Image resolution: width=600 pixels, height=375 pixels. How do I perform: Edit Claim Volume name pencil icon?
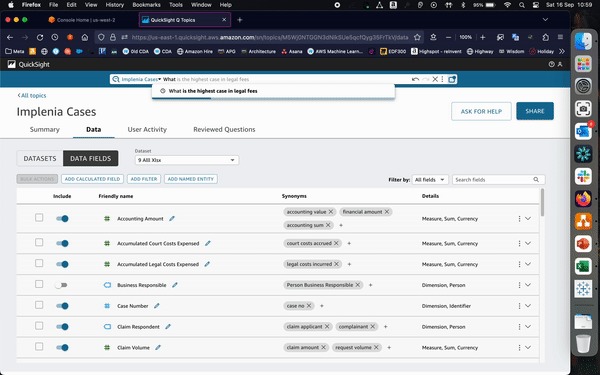[x=158, y=347]
